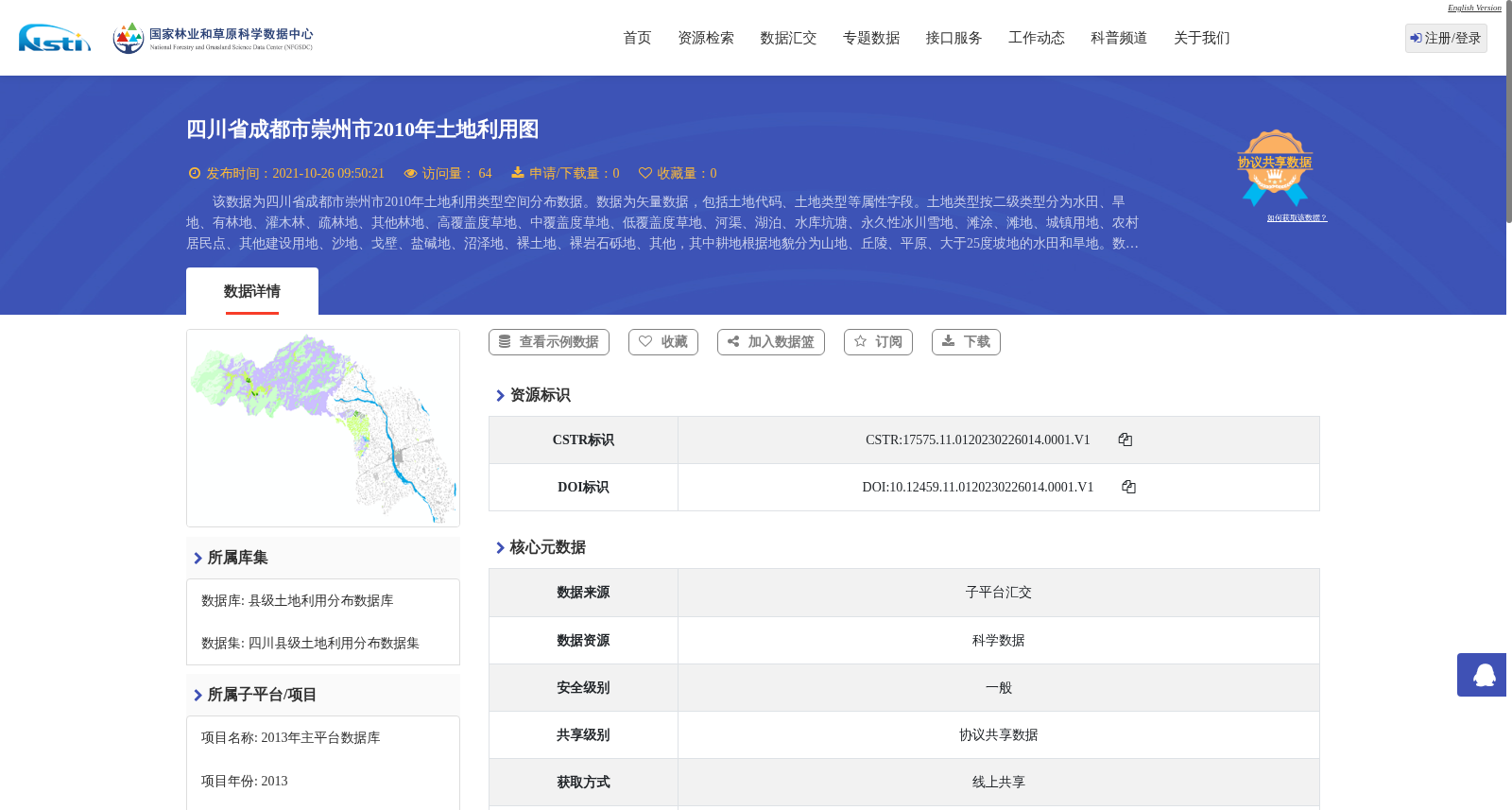1512x810 pixels.
Task: Copy the DOI identifier
Action: coord(1128,487)
